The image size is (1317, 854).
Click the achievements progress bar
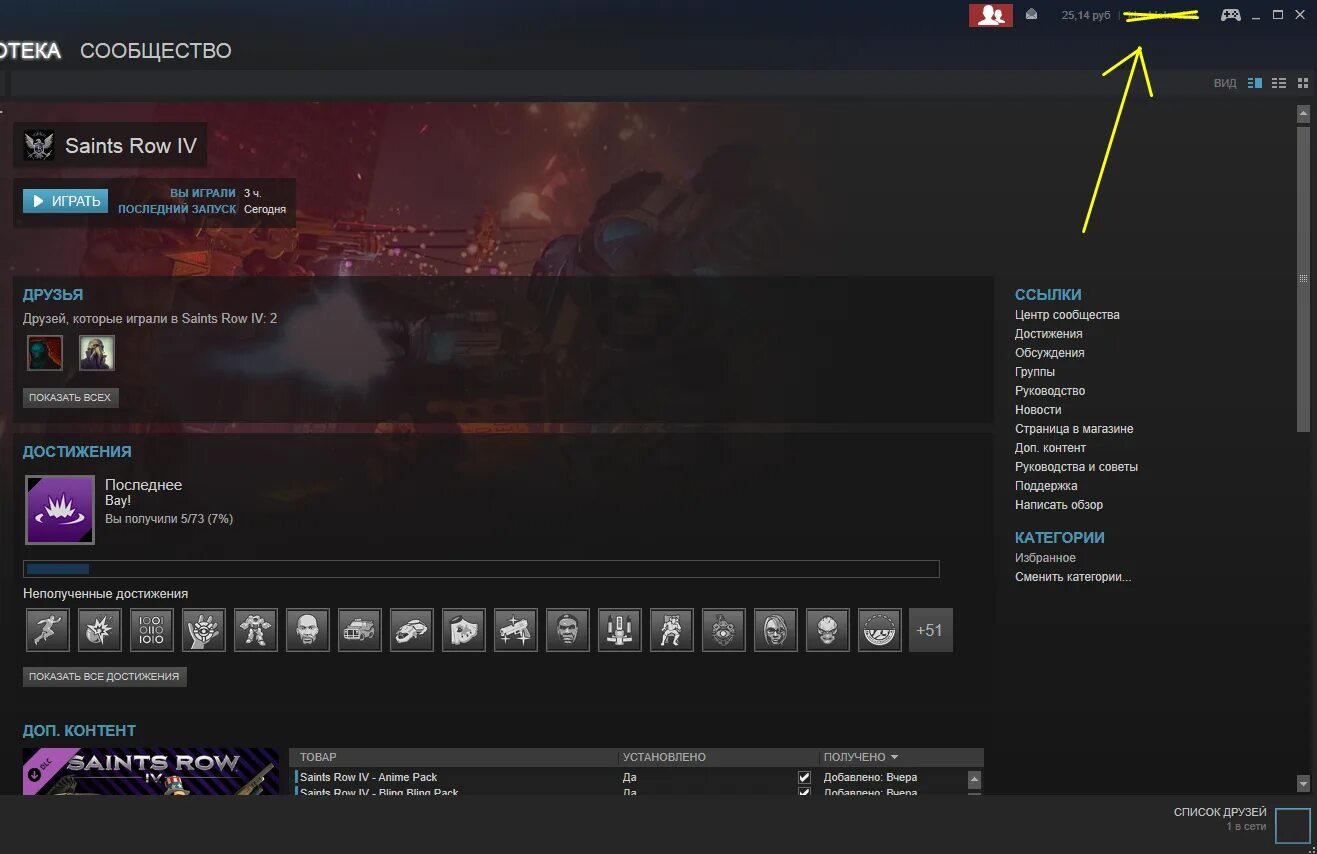(481, 569)
